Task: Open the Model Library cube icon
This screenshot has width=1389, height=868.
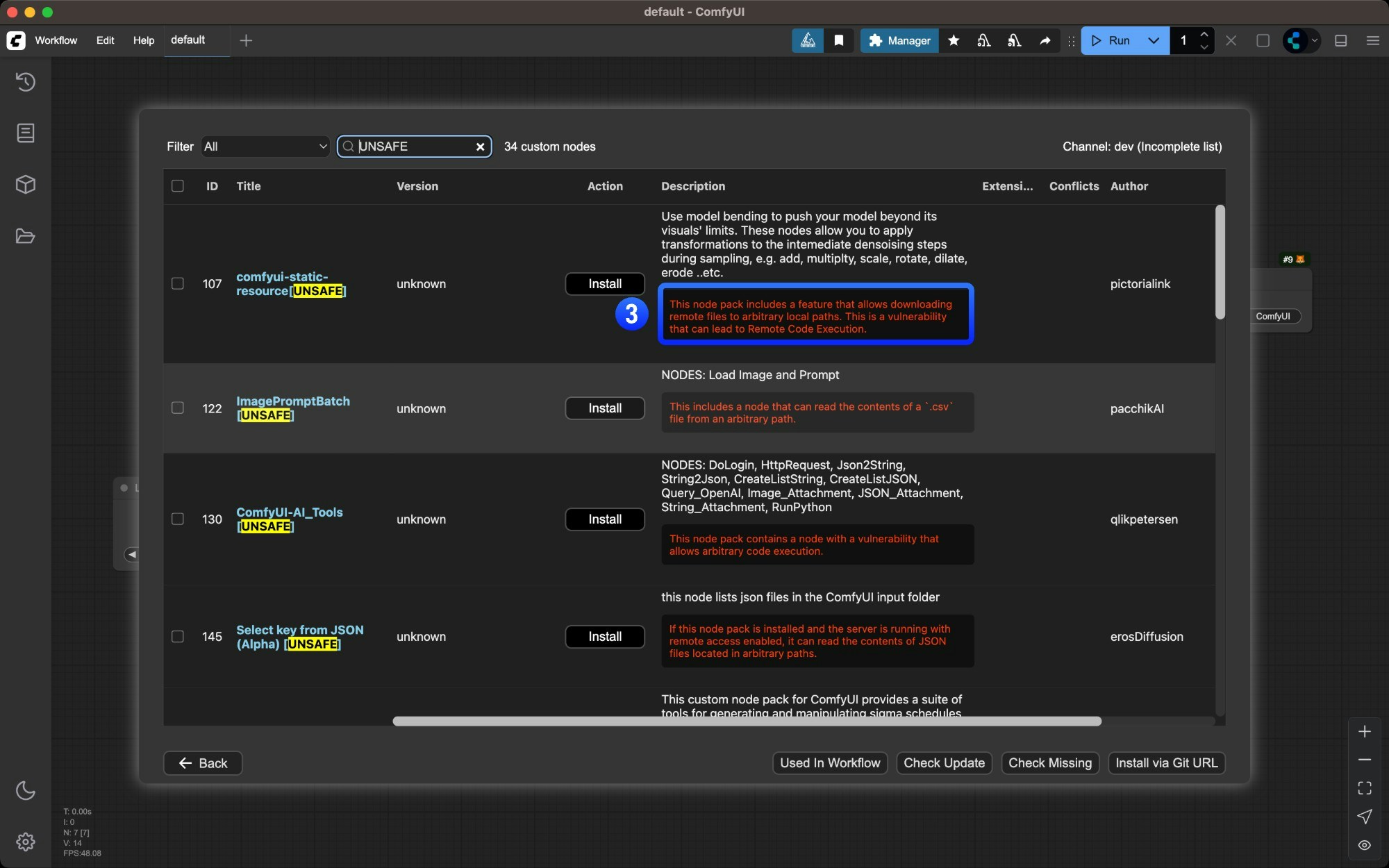Action: click(x=26, y=184)
